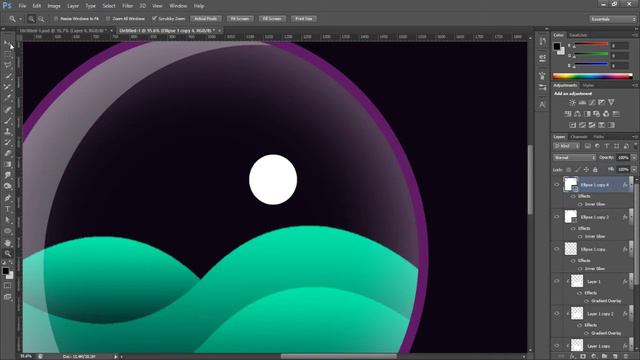
Task: Hide the Layer 1 copy 2 layer
Action: [557, 313]
